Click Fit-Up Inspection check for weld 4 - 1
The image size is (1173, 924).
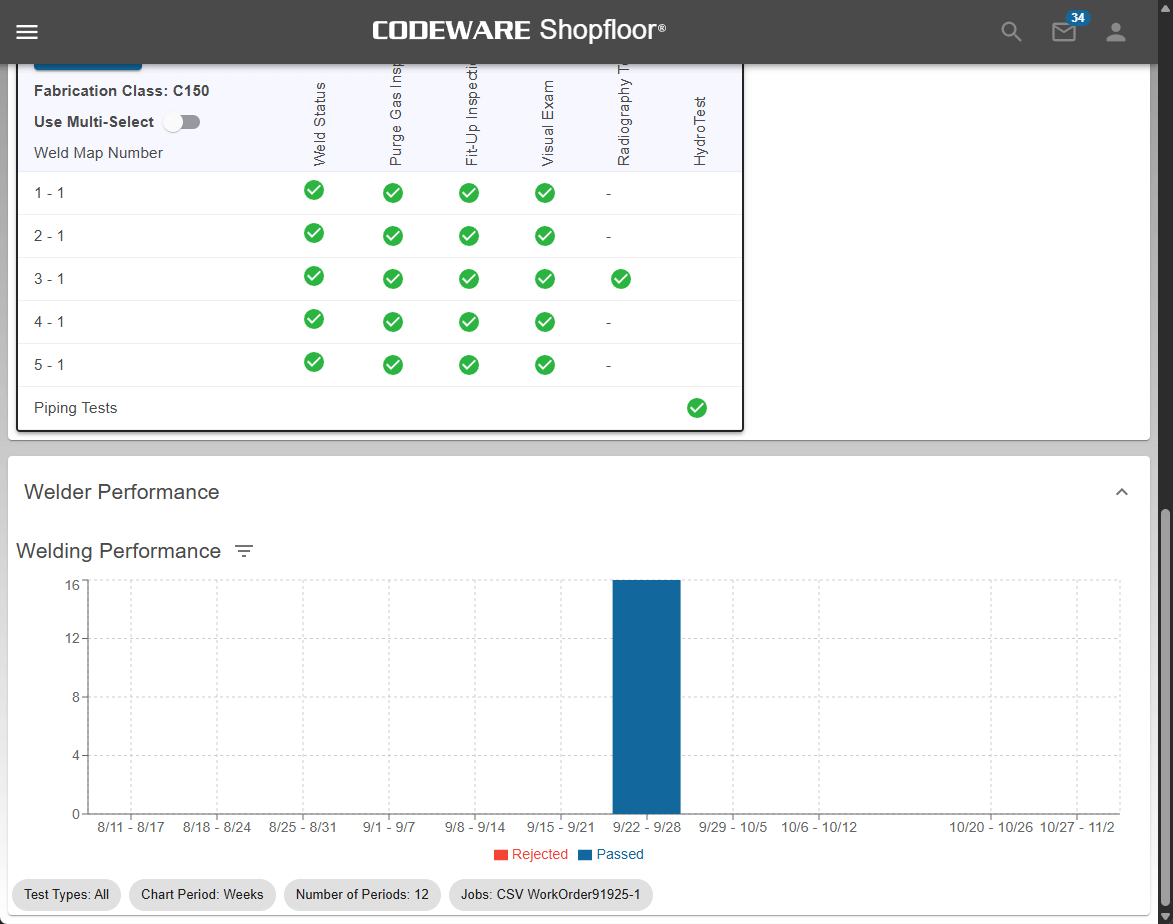[x=469, y=322]
